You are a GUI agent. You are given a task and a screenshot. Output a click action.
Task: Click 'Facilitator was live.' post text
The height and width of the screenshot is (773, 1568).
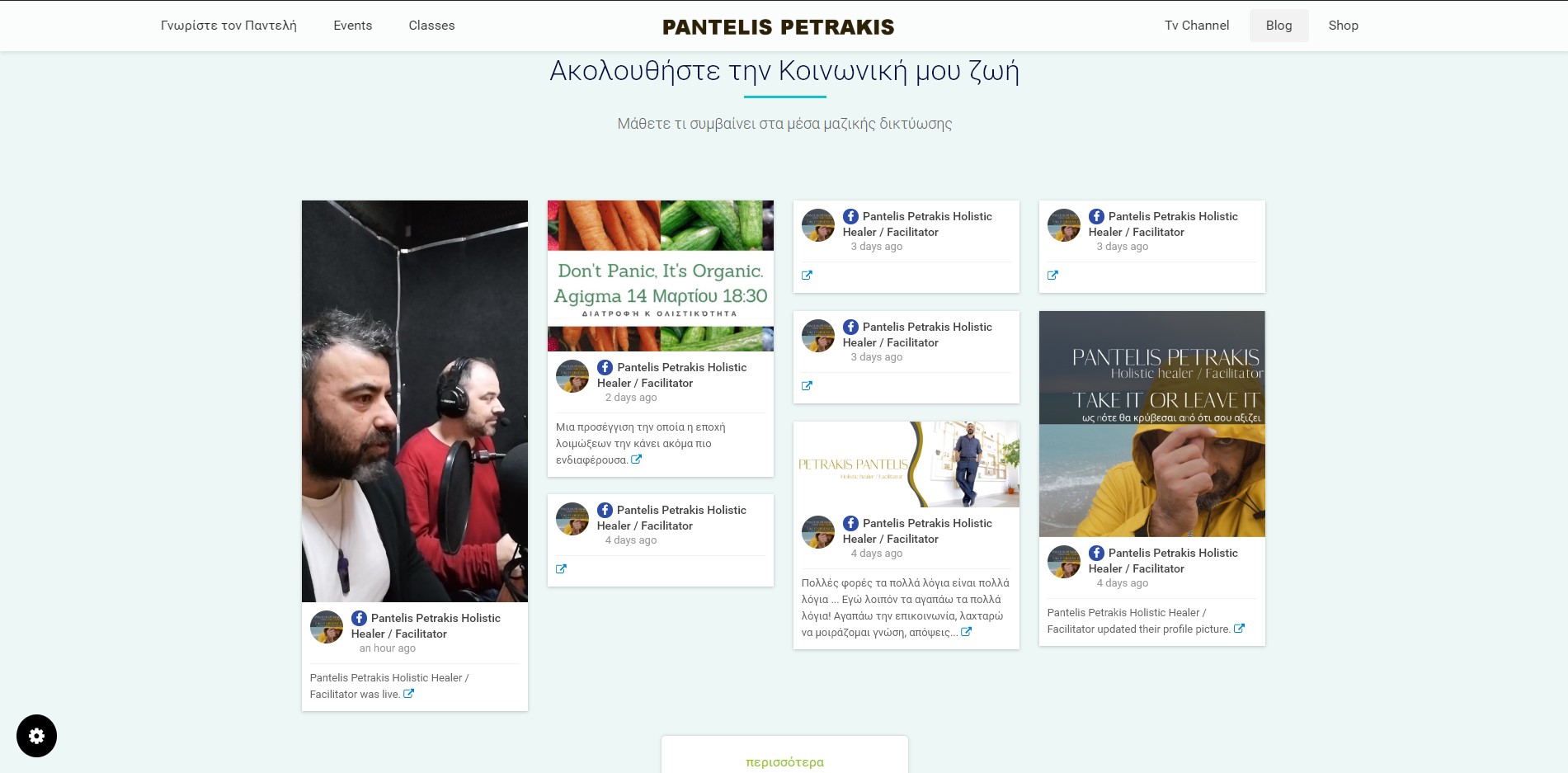(389, 686)
